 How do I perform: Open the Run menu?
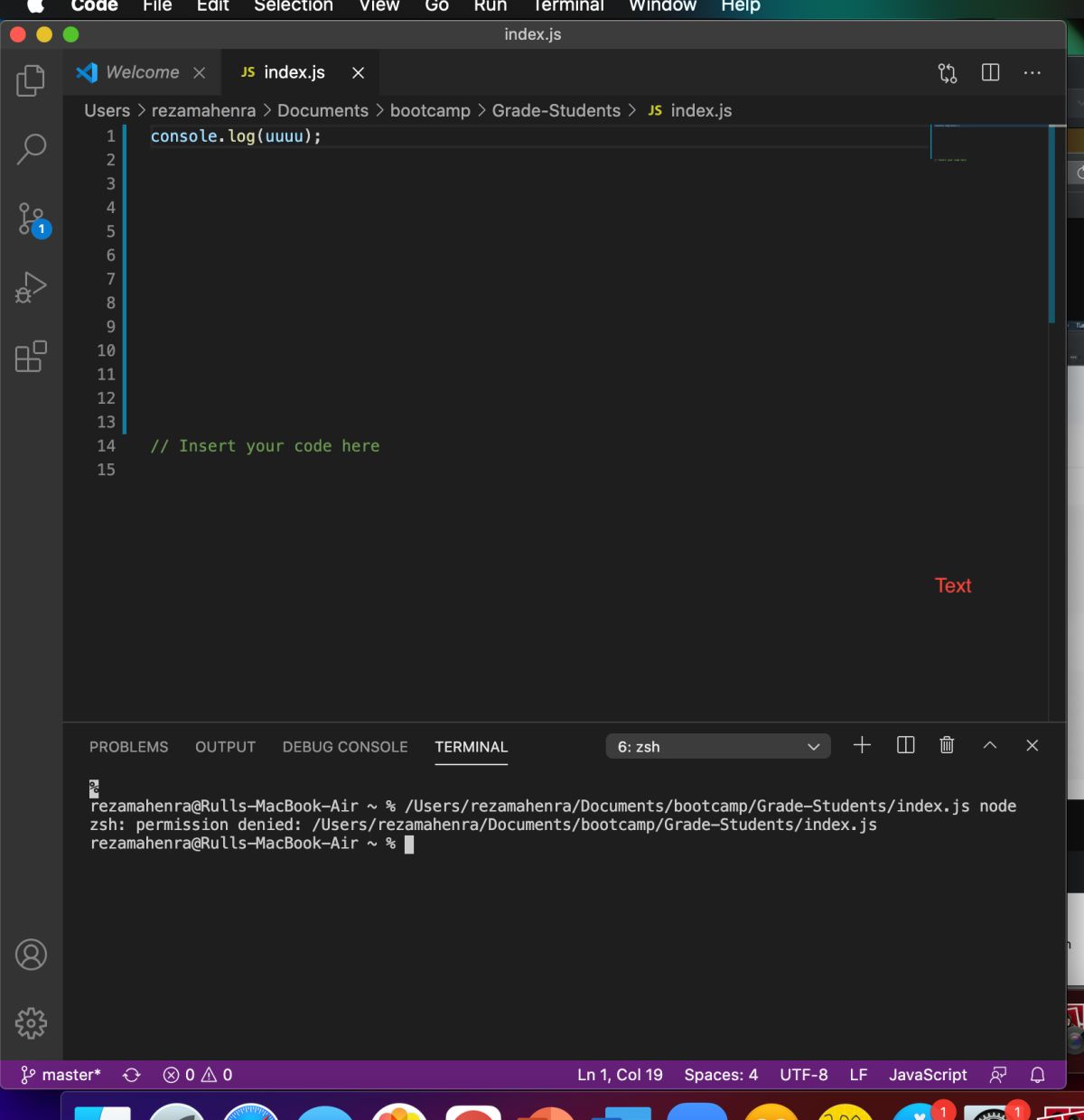491,5
